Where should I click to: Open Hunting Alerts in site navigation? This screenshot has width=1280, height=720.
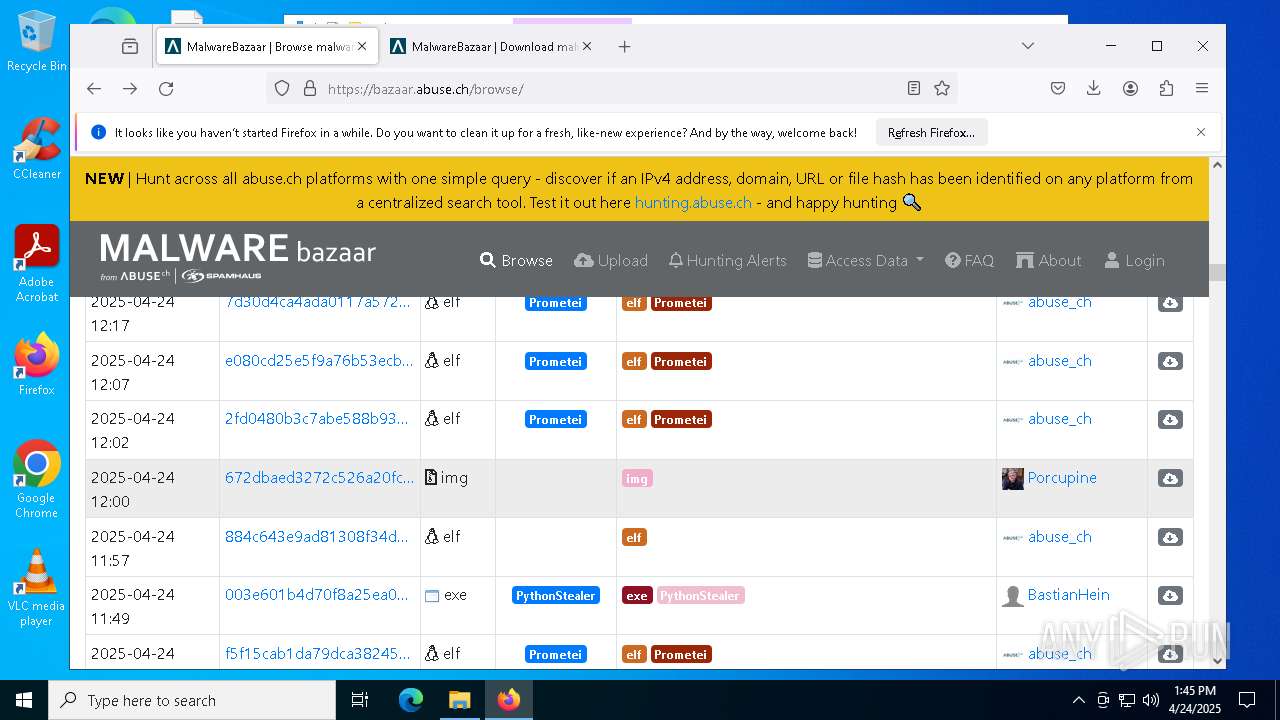[x=727, y=260]
